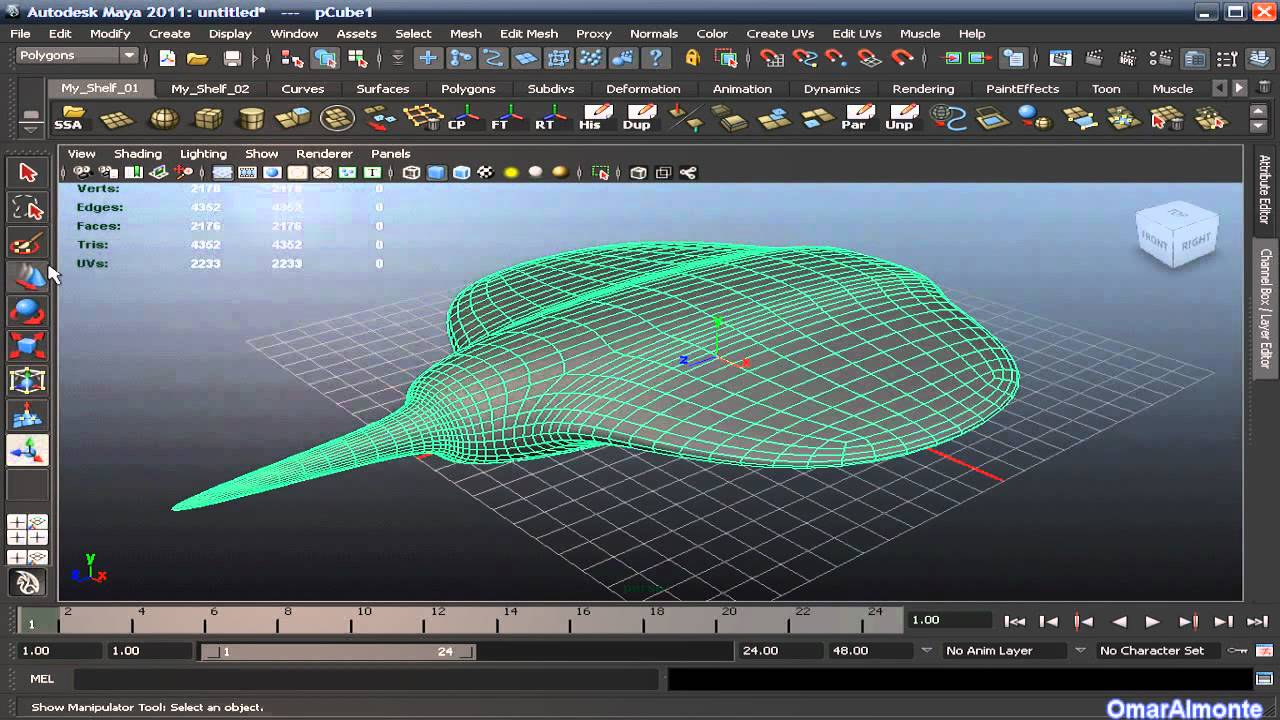Toggle snap to points magnet
The image size is (1280, 720).
point(836,58)
